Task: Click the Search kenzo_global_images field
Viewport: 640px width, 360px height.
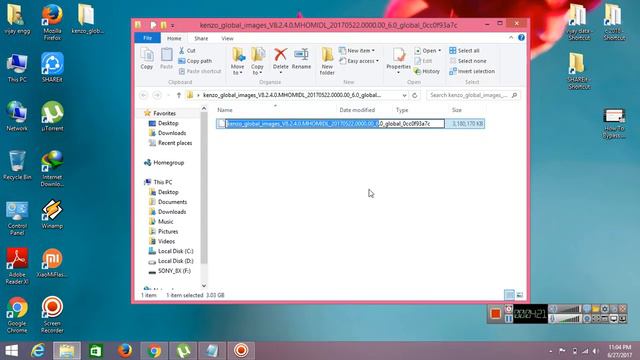Action: (473, 95)
